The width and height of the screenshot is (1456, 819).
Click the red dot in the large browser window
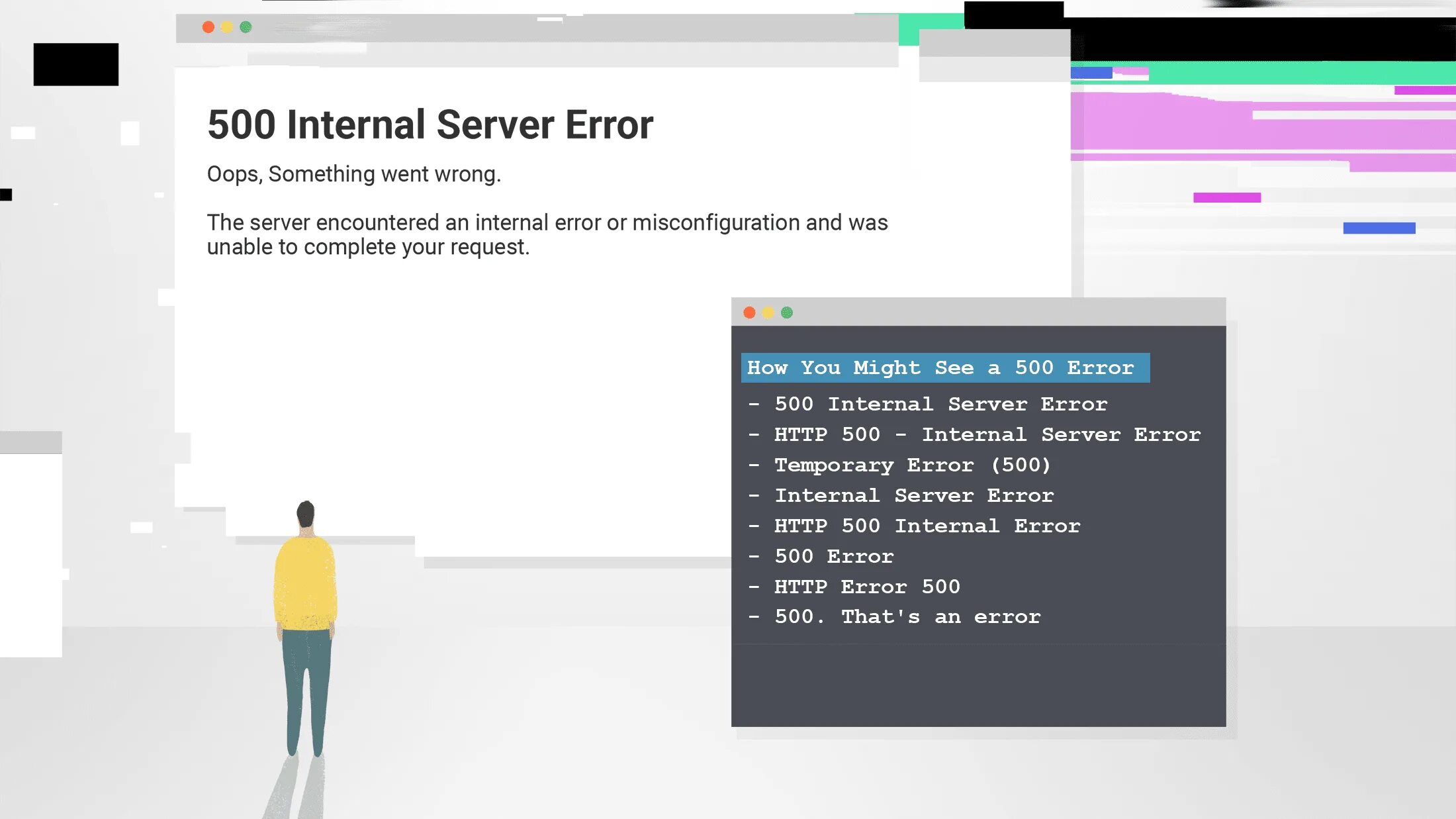(208, 27)
